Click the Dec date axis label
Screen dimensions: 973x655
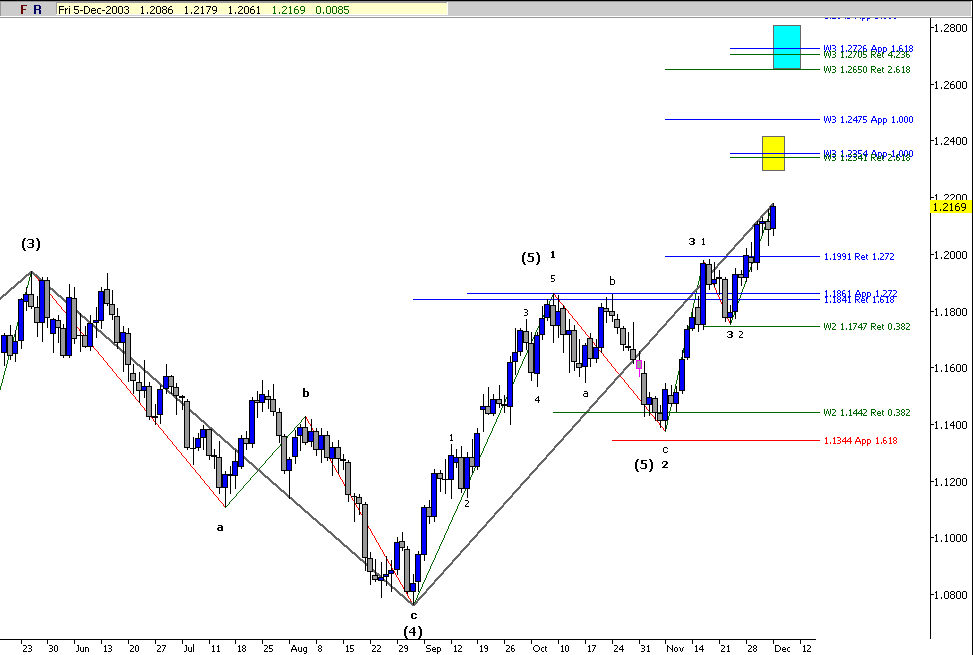[x=782, y=649]
